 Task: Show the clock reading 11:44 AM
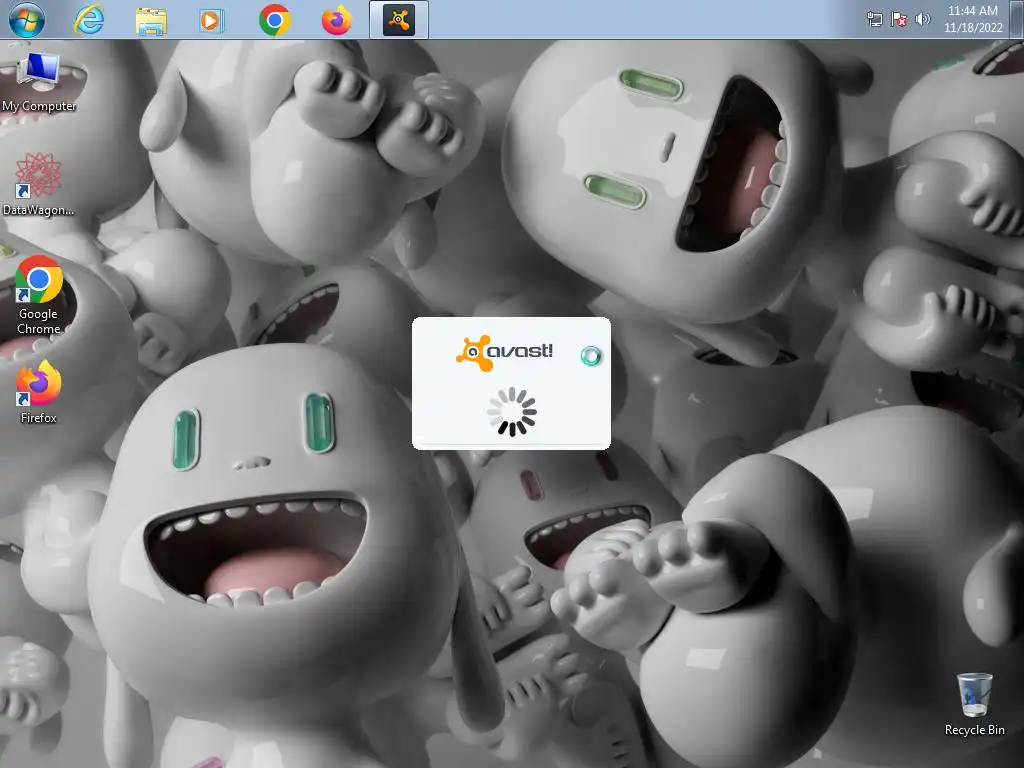972,10
